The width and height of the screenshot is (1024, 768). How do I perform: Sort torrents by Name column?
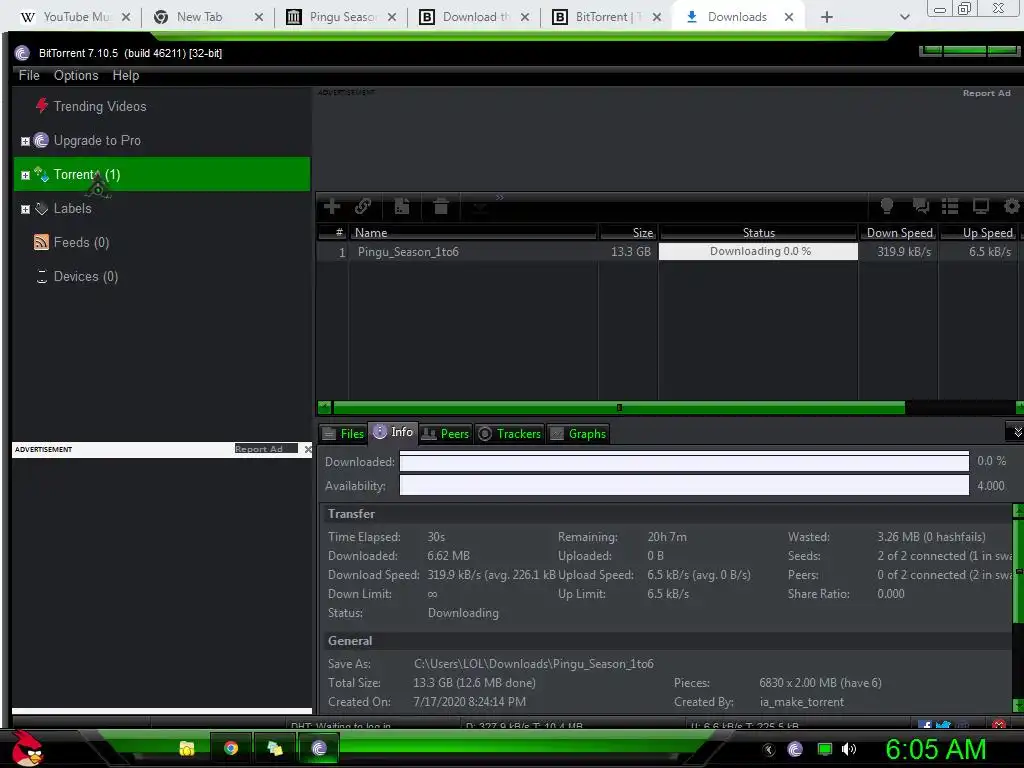pyautogui.click(x=473, y=232)
